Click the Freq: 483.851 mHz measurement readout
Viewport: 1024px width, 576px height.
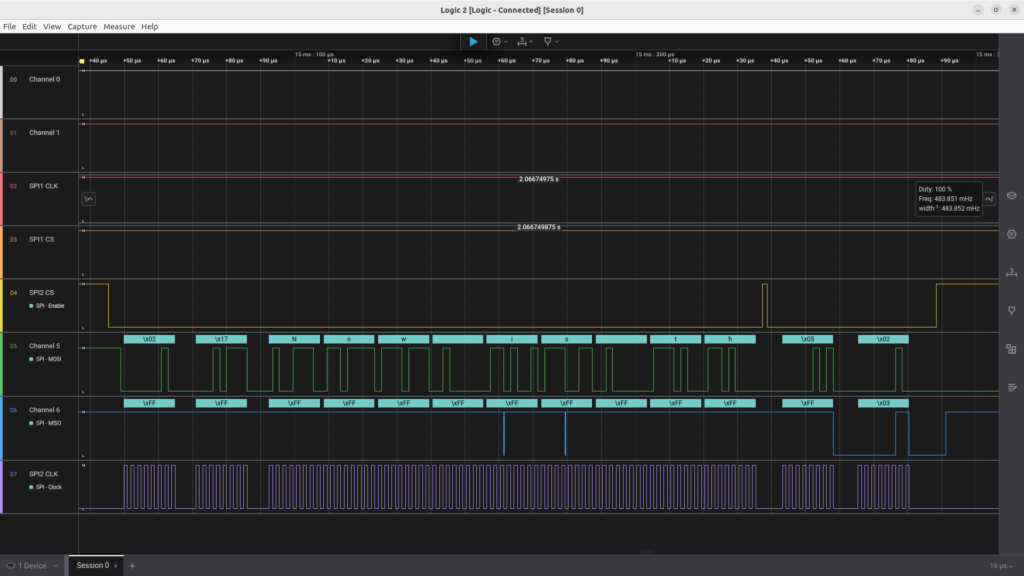click(945, 199)
